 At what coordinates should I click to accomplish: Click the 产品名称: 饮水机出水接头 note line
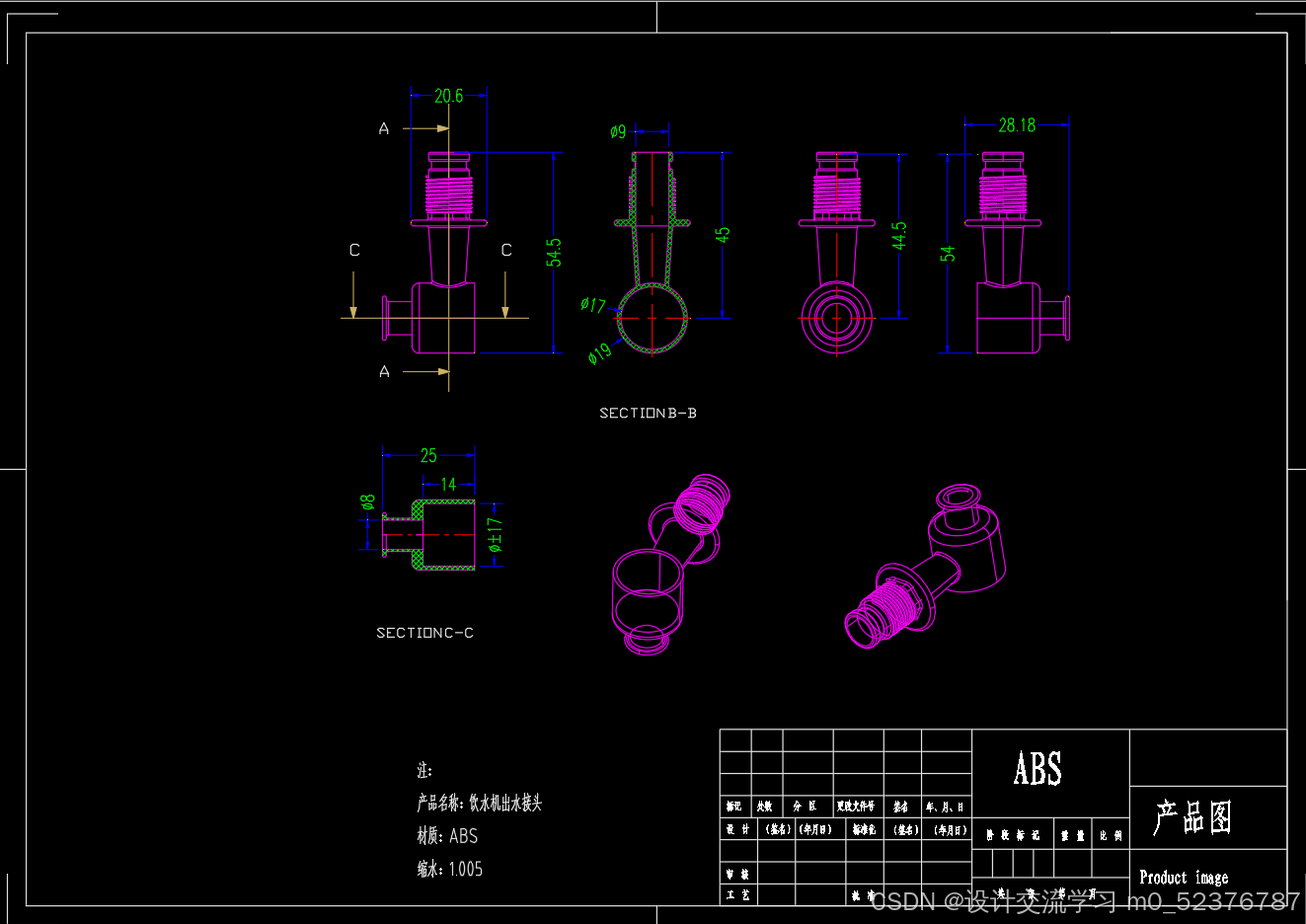coord(480,803)
